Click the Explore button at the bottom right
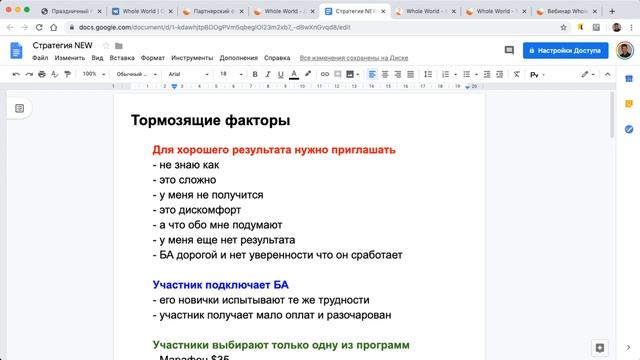This screenshot has height=360, width=640. 600,348
